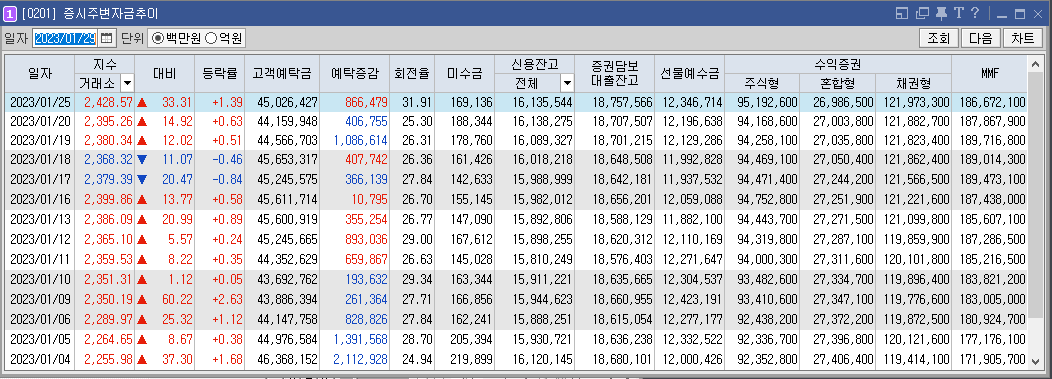Select the 2023/01/16 date cell
1052x379 pixels.
pyautogui.click(x=40, y=199)
